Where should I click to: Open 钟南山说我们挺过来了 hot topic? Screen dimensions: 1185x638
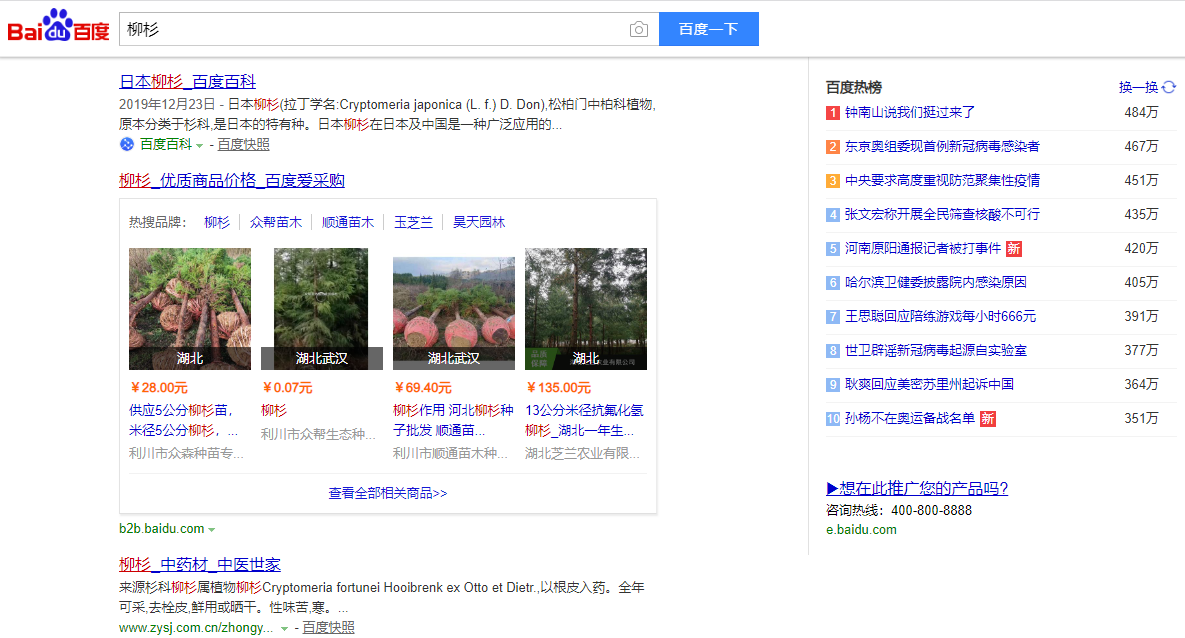[x=909, y=113]
